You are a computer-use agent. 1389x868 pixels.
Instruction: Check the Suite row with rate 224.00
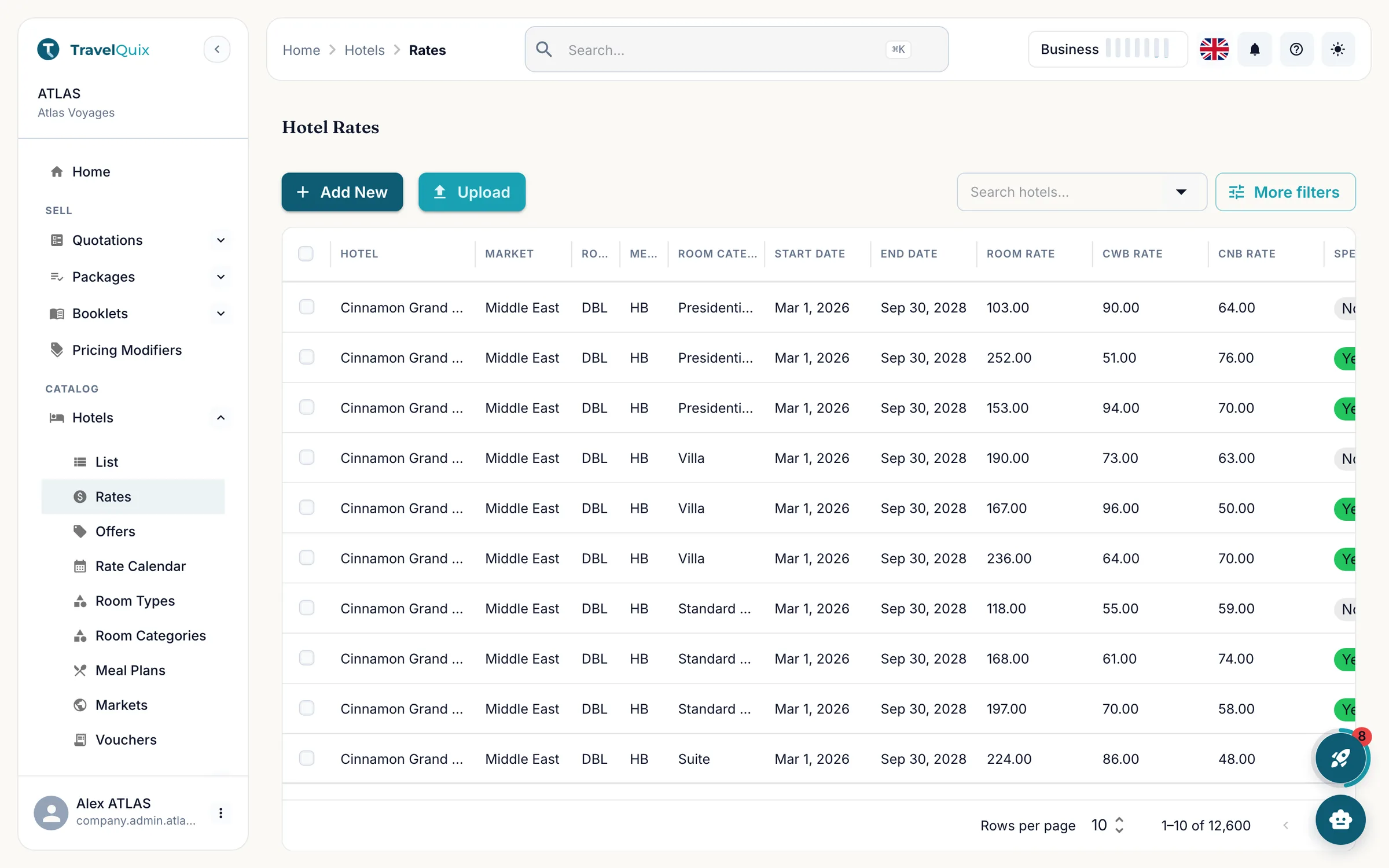point(306,758)
